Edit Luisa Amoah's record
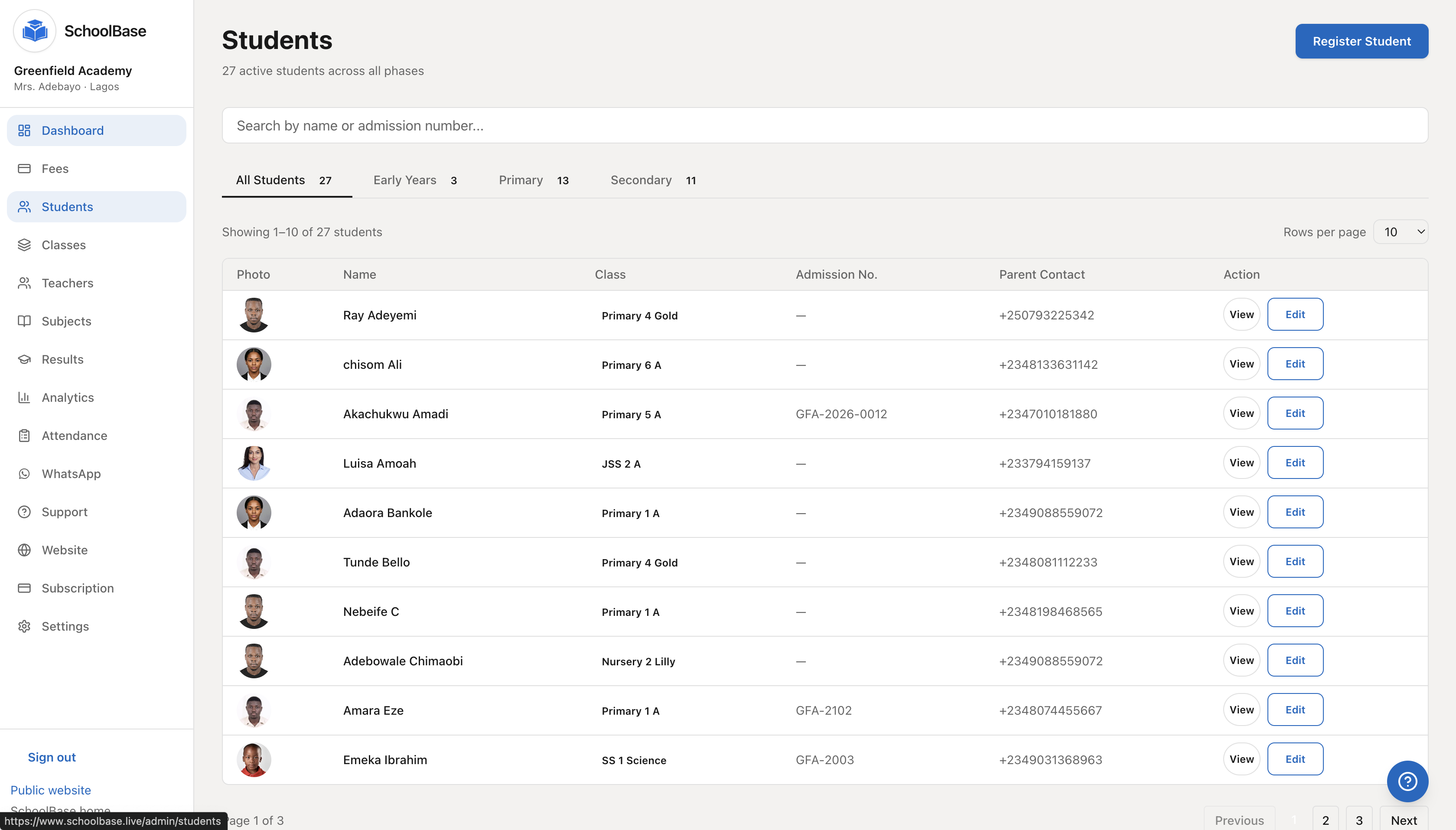 point(1295,463)
